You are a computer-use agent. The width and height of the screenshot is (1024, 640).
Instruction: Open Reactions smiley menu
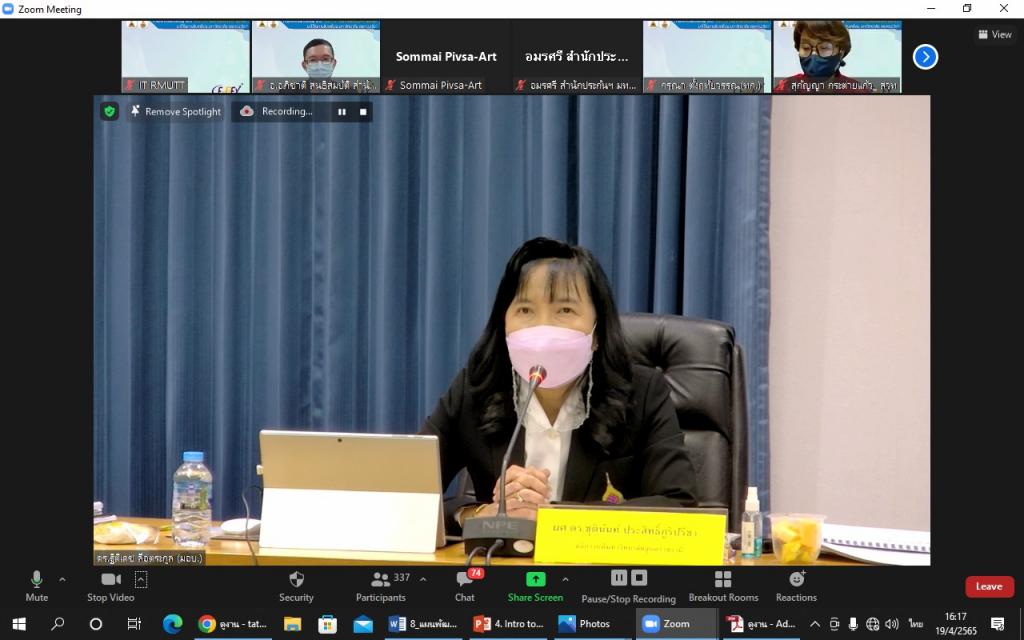pos(796,586)
